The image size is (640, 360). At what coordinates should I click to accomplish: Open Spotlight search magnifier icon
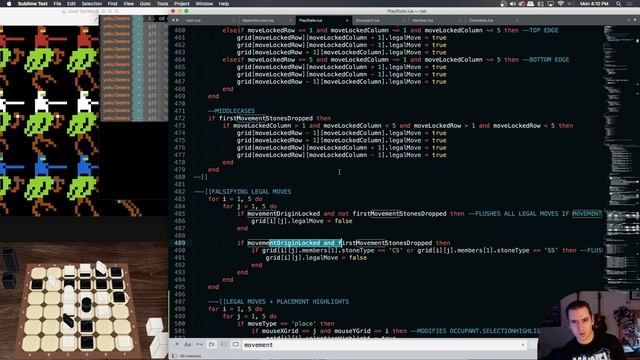tap(619, 4)
